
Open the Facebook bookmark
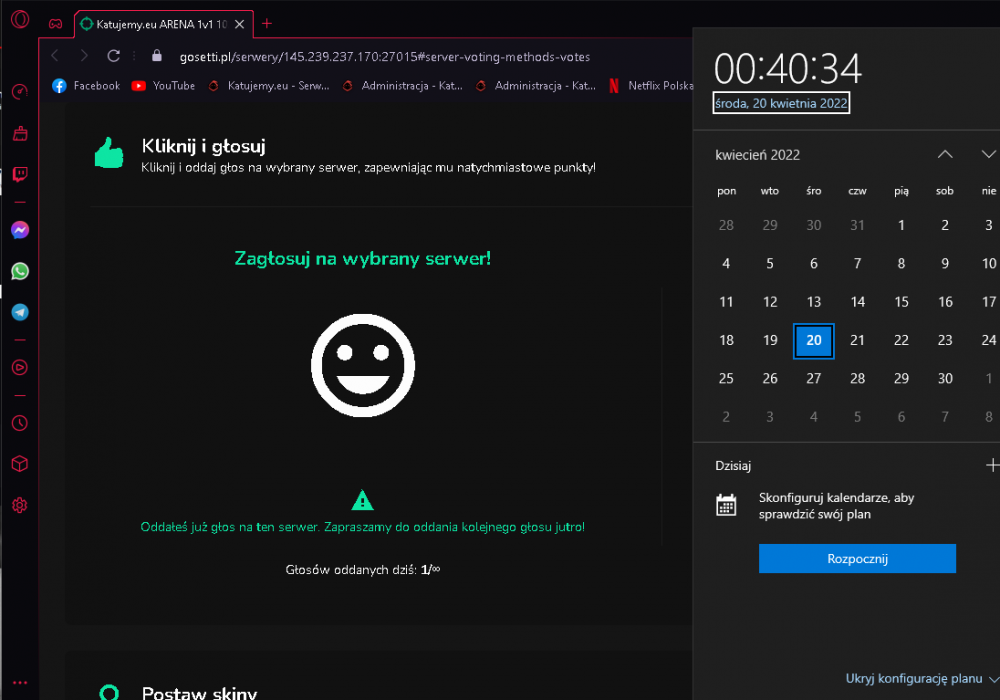(86, 85)
